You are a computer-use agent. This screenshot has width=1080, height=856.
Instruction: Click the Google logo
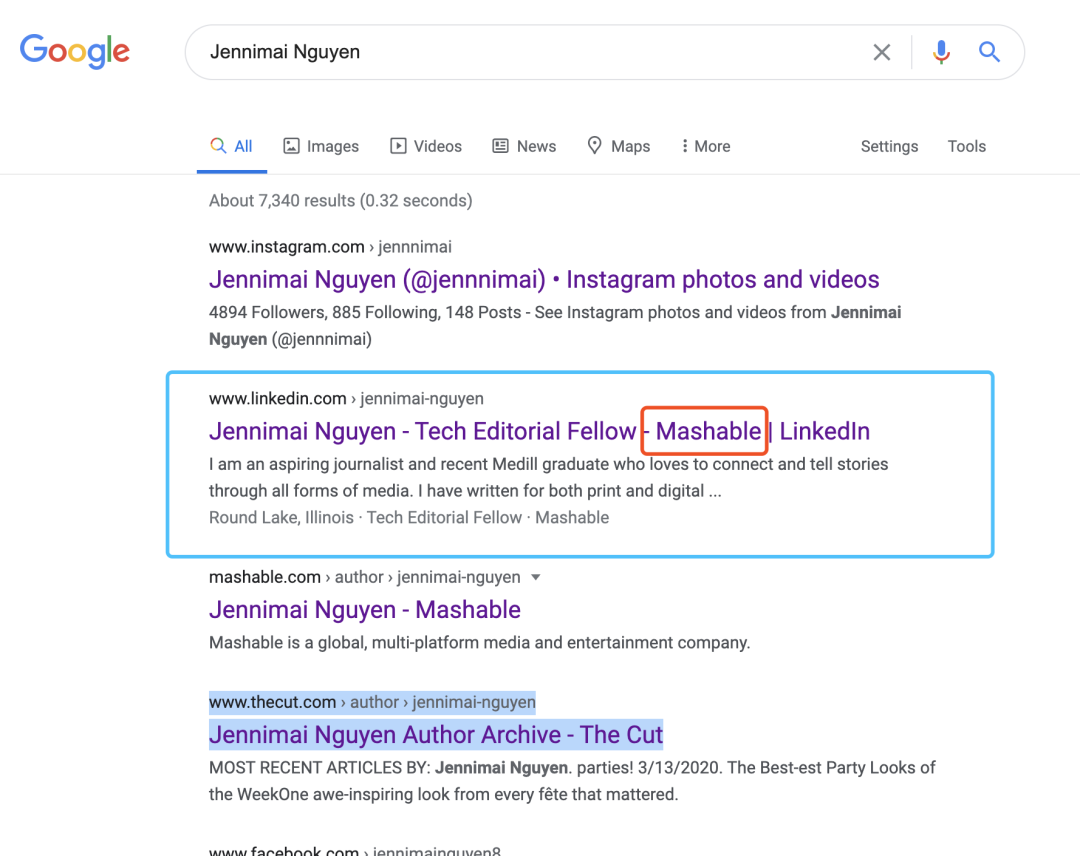75,51
